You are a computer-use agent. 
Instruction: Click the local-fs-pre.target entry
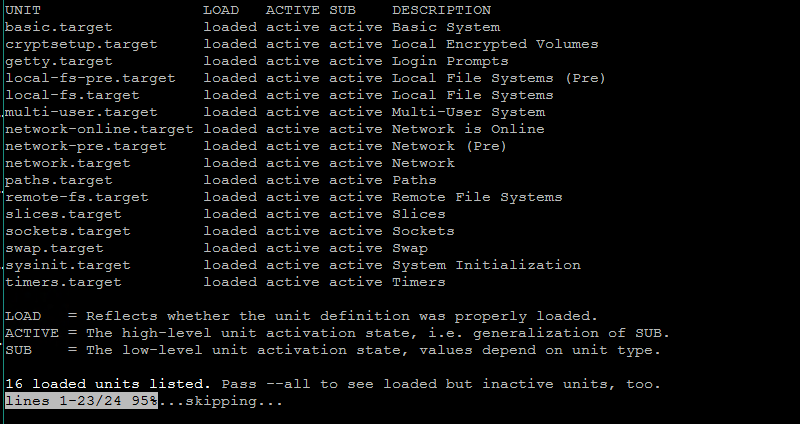click(90, 79)
